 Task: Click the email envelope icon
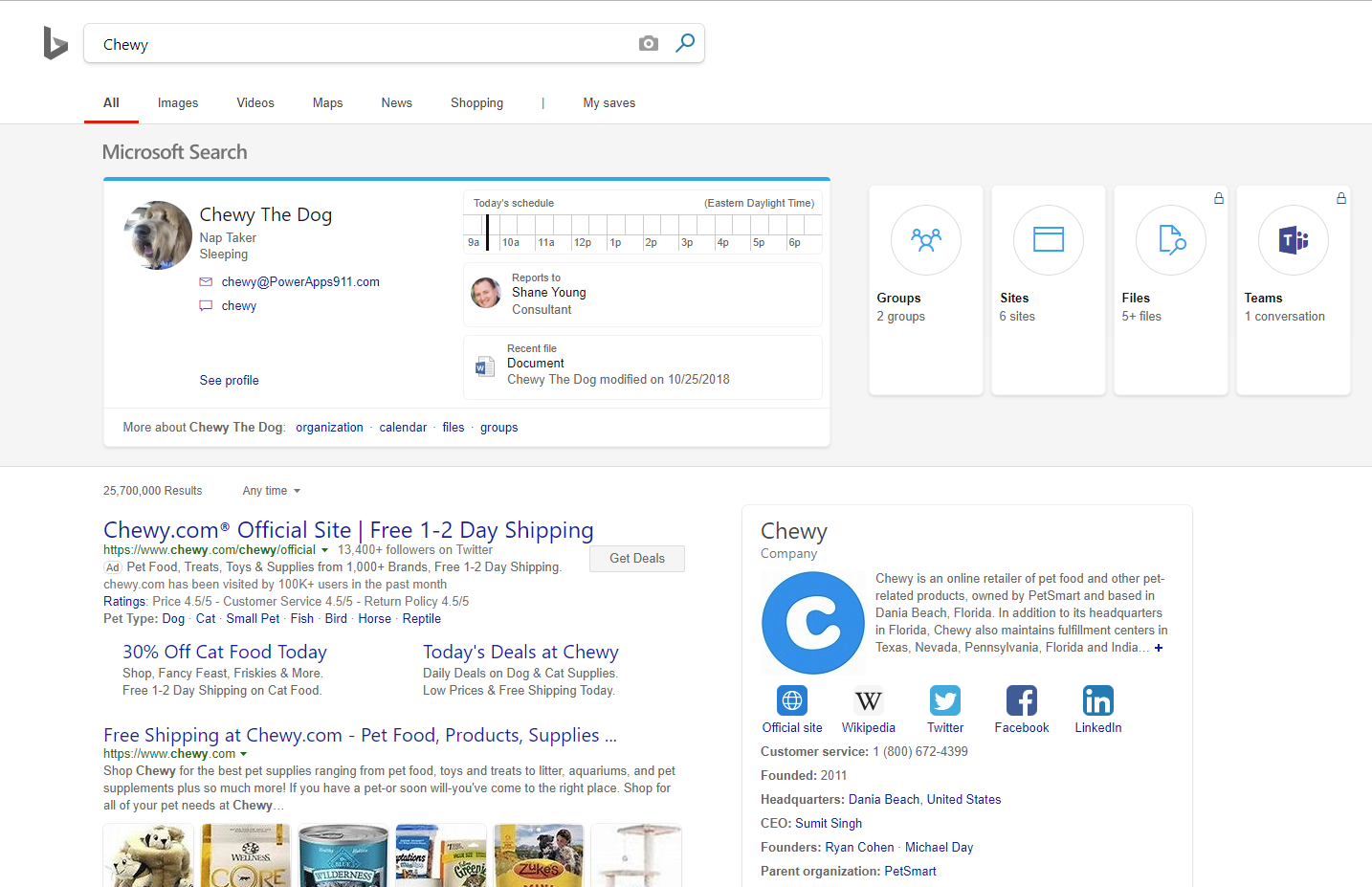(206, 281)
